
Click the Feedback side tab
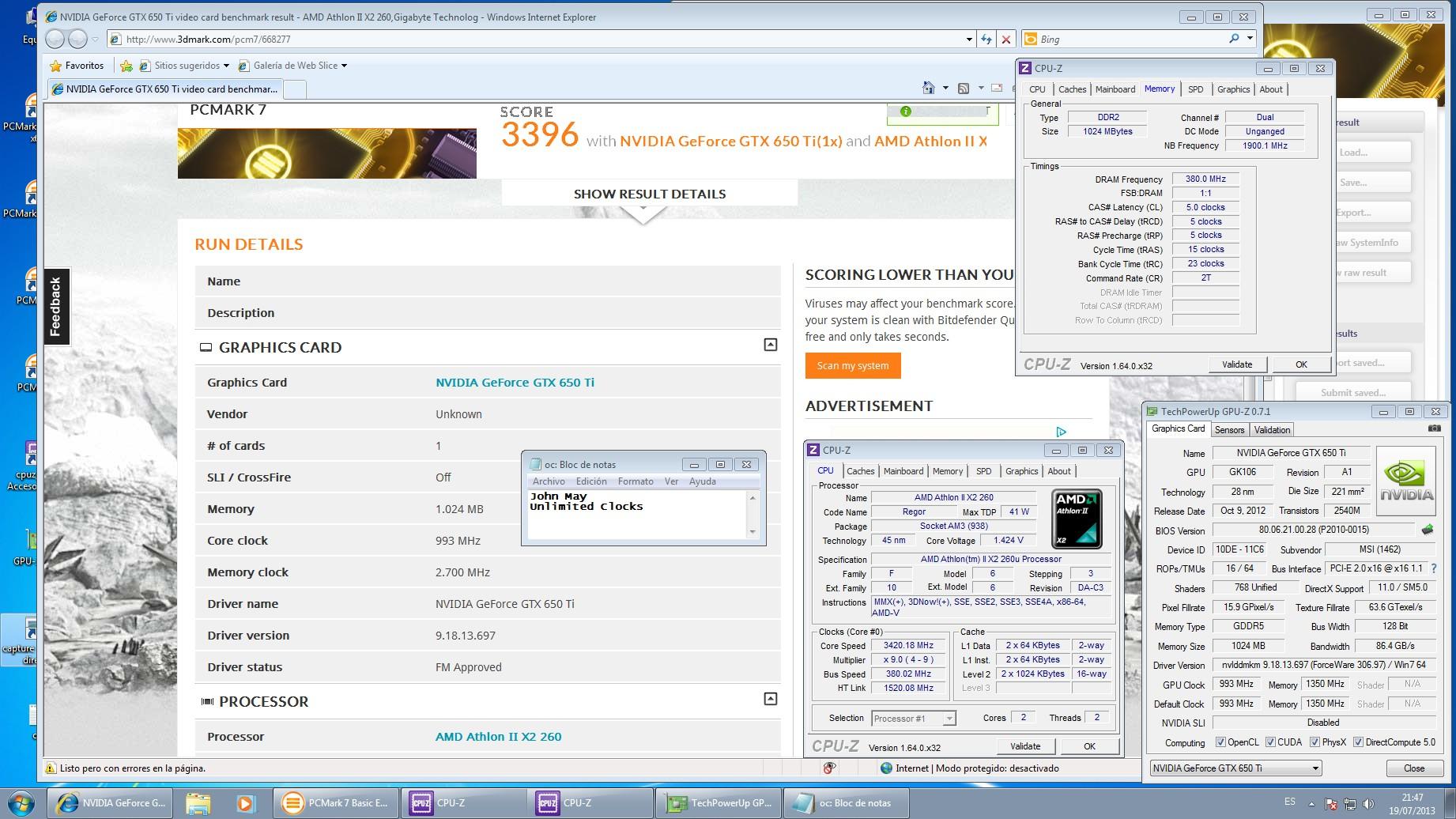55,307
